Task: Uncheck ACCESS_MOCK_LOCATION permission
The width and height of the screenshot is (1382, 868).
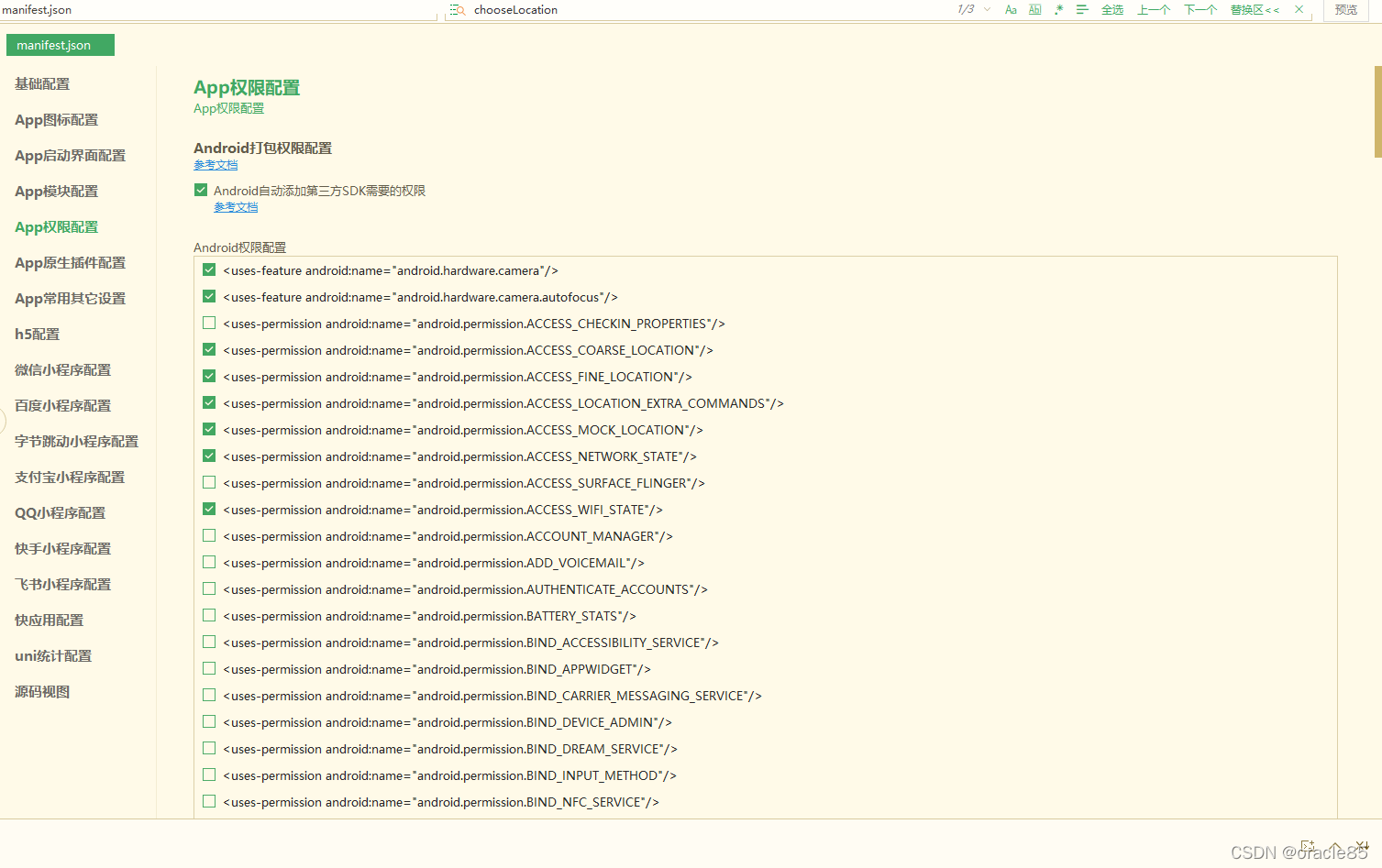Action: [x=209, y=429]
